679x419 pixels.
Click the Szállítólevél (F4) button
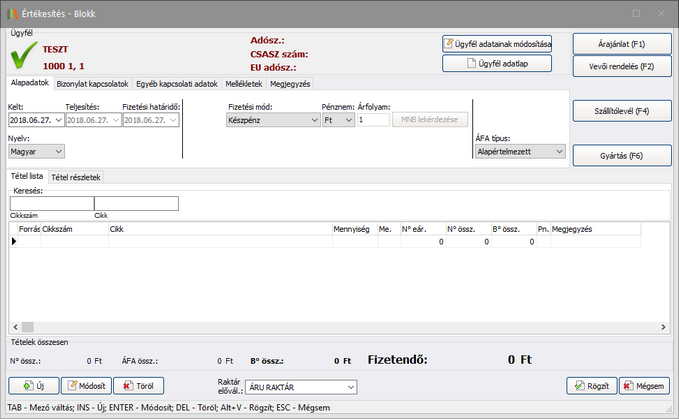click(x=621, y=110)
